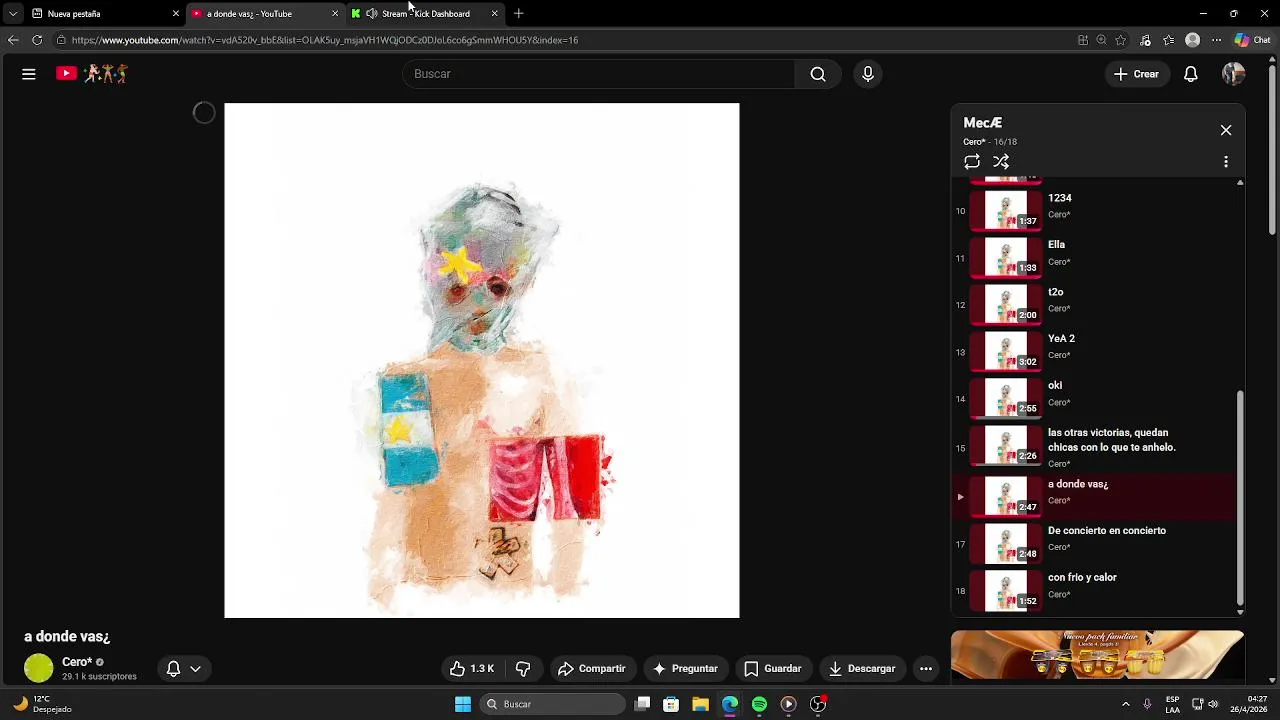Select 'YeA 2' playlist track

pyautogui.click(x=1095, y=351)
